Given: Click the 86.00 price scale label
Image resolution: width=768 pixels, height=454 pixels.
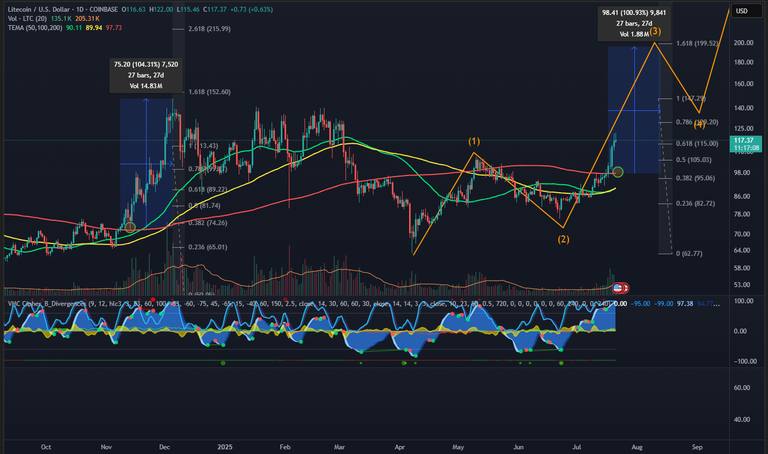Looking at the screenshot, I should click(x=742, y=196).
